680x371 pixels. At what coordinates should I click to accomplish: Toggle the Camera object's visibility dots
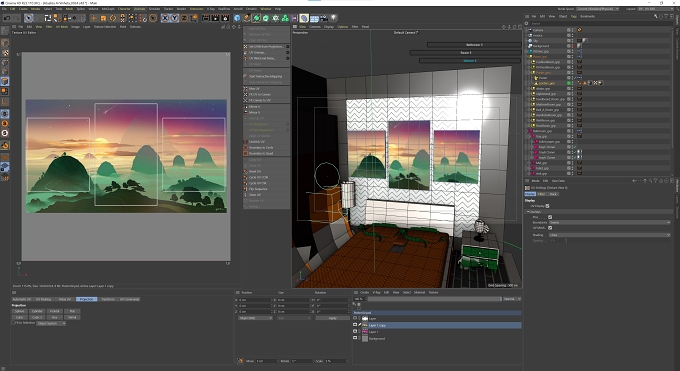coord(572,30)
